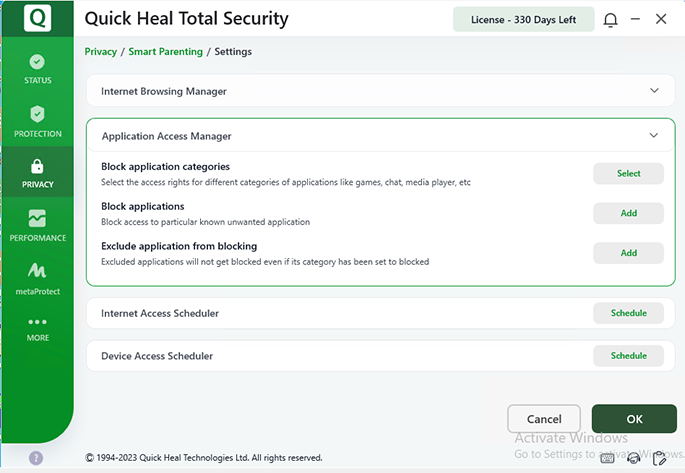The image size is (685, 473).
Task: Launch metaProtect from sidebar
Action: click(x=37, y=278)
